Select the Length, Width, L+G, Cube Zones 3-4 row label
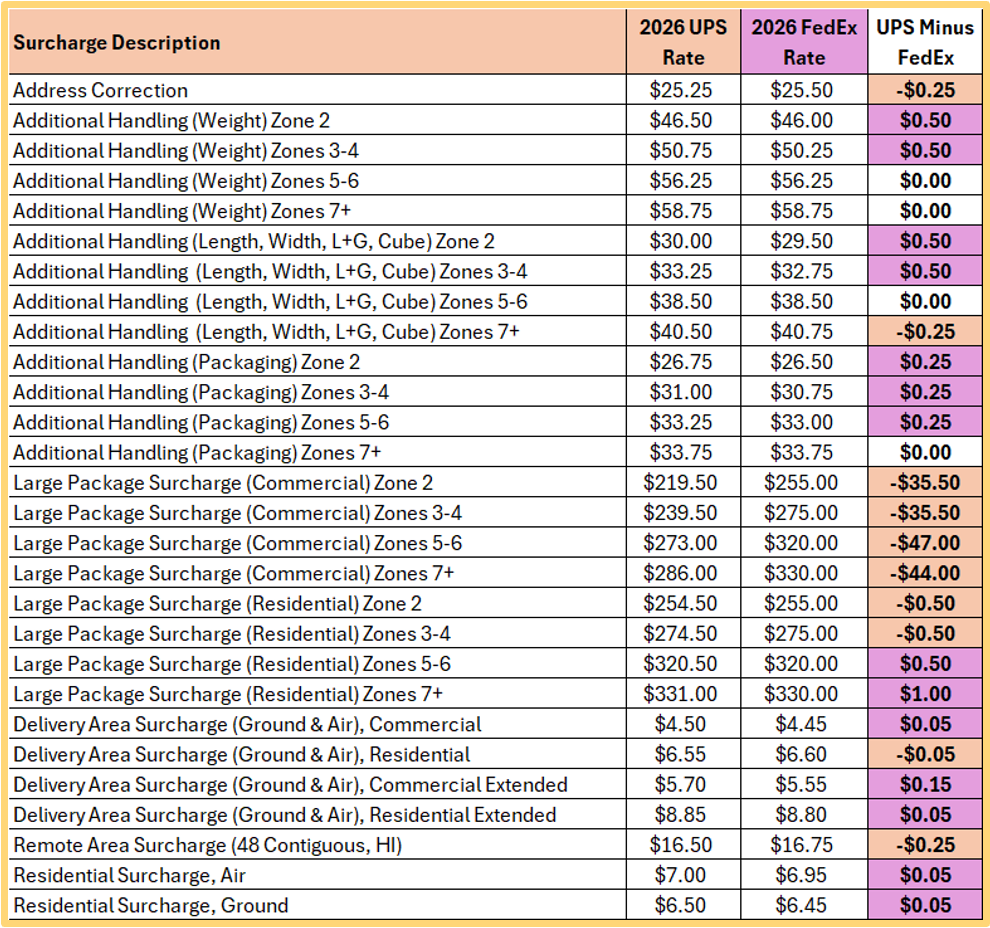This screenshot has height=928, width=990. (318, 271)
